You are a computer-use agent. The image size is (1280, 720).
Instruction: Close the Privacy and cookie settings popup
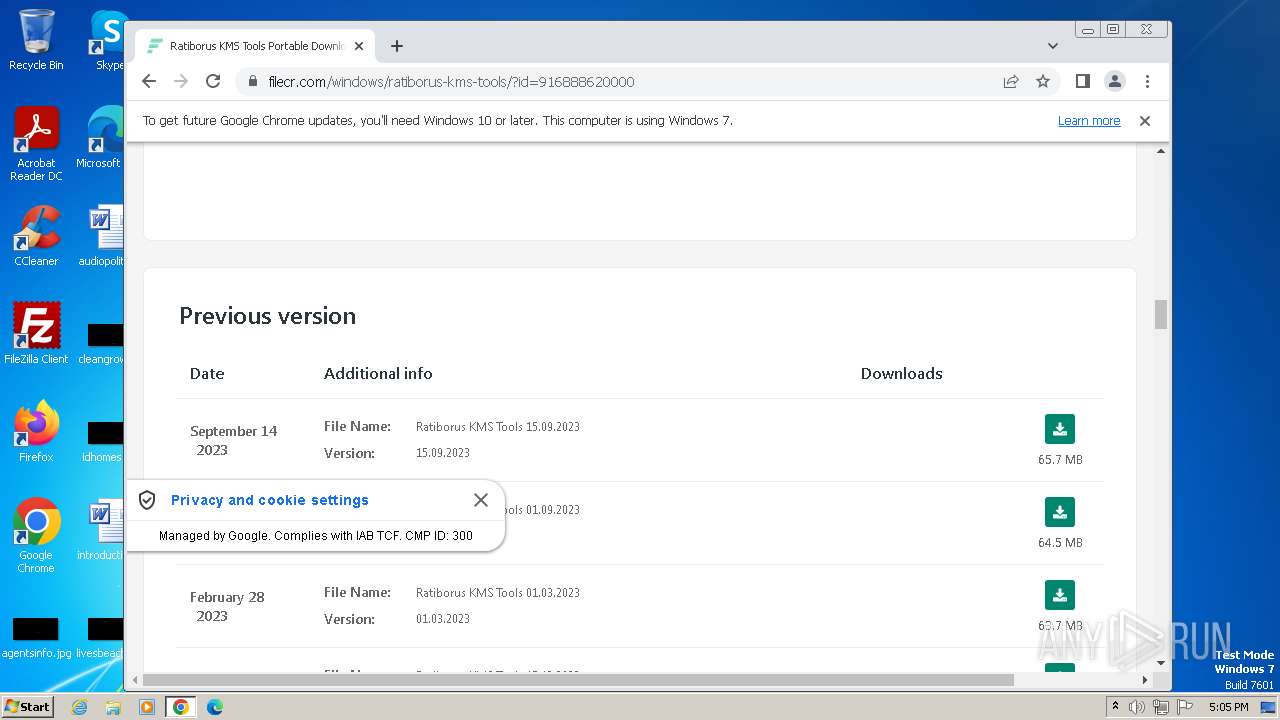(x=481, y=500)
